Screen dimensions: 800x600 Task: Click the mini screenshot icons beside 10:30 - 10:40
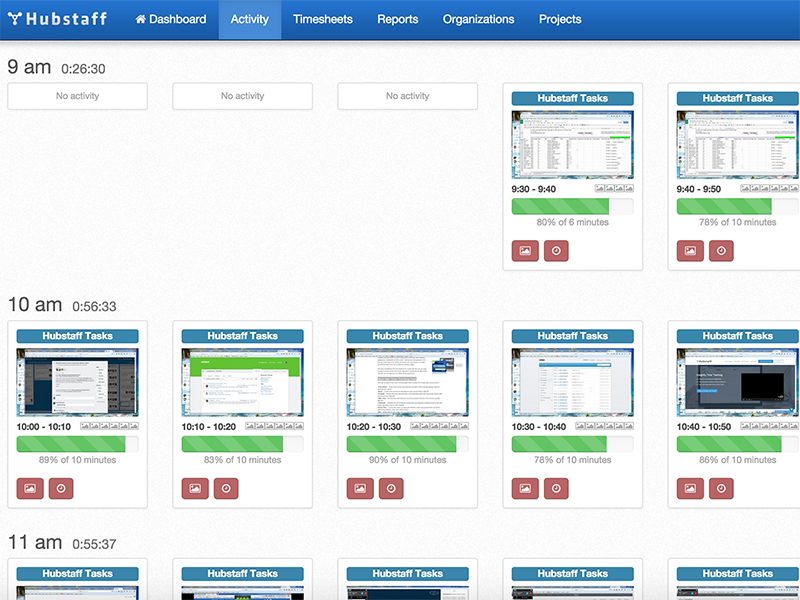[605, 427]
